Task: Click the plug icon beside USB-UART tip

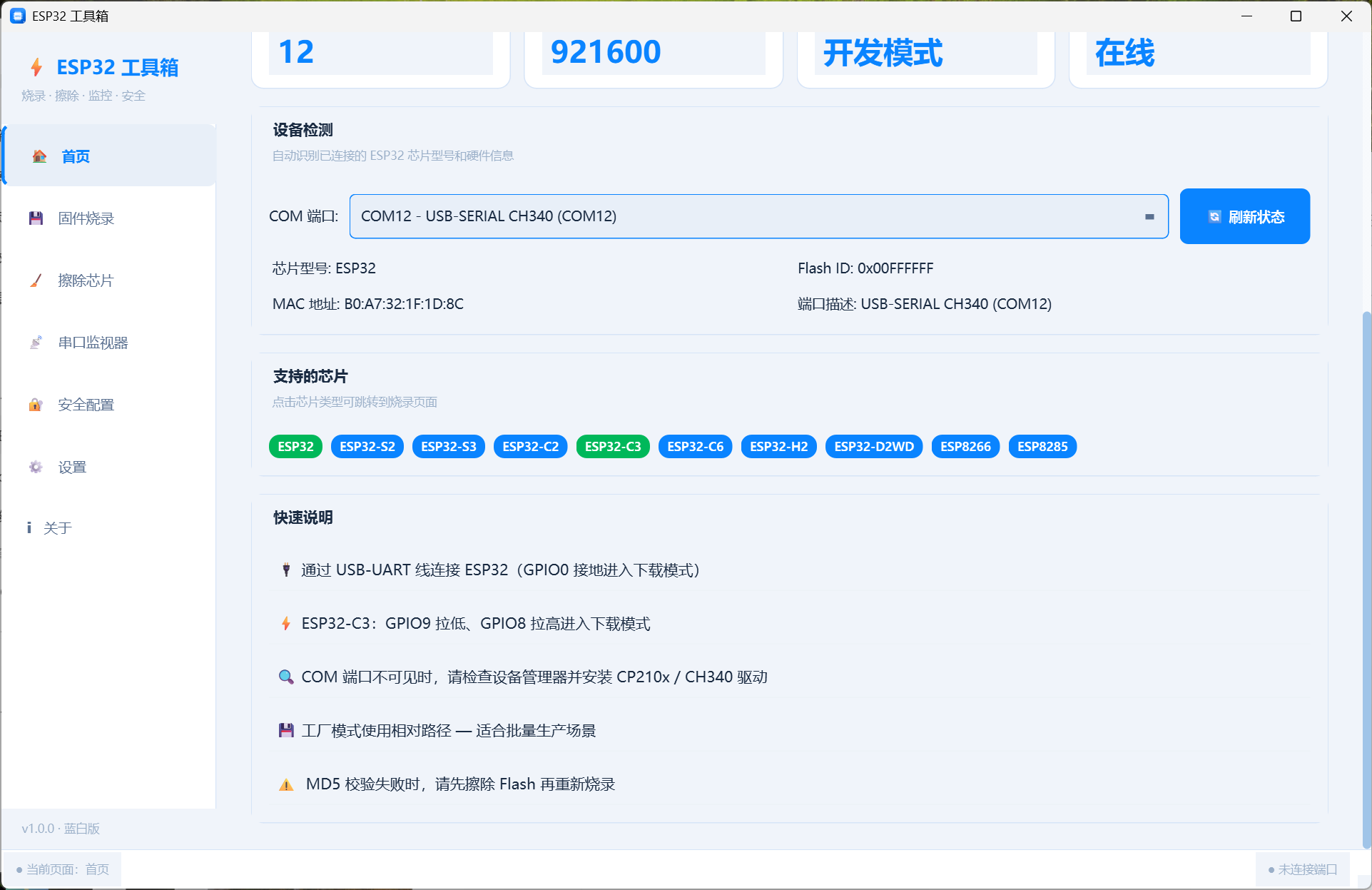Action: [286, 570]
